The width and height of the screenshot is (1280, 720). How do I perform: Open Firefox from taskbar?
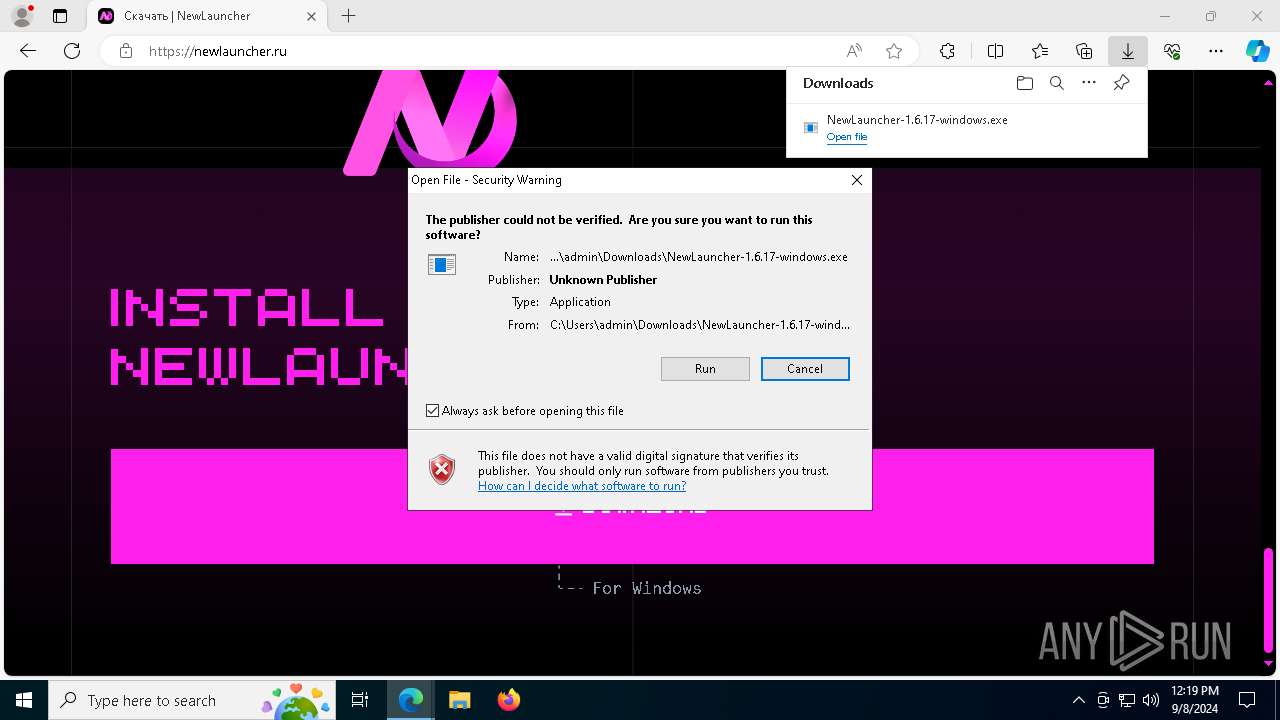(508, 700)
